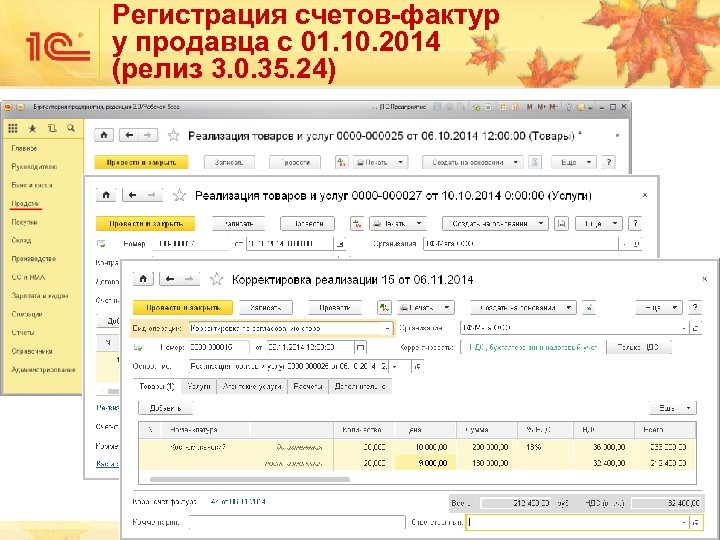Show Дт/Кт postings in Реализация 0000-000027 window
This screenshot has width=720, height=540.
(x=357, y=224)
